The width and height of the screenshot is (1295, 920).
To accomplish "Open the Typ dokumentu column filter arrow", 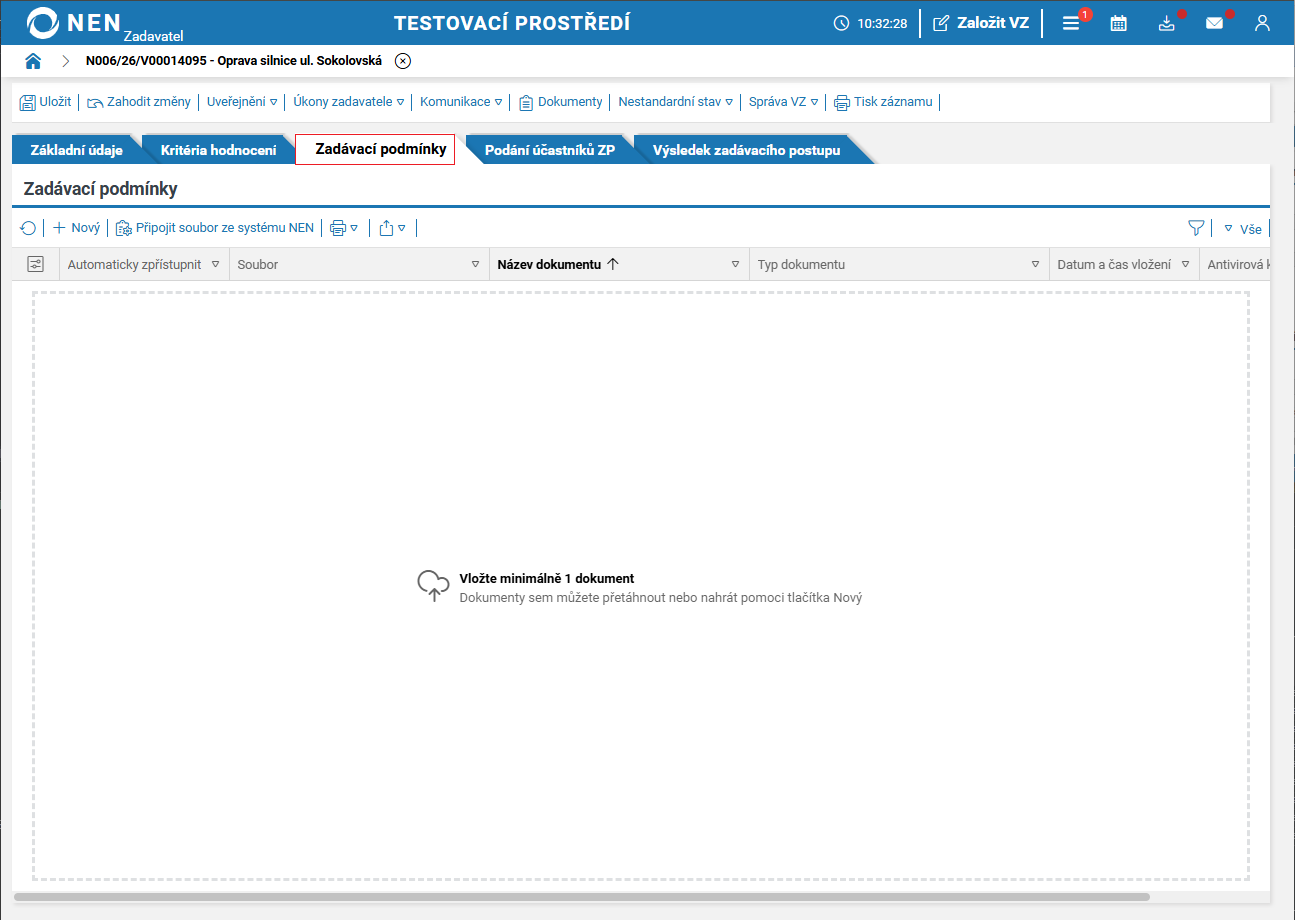I will click(1035, 265).
